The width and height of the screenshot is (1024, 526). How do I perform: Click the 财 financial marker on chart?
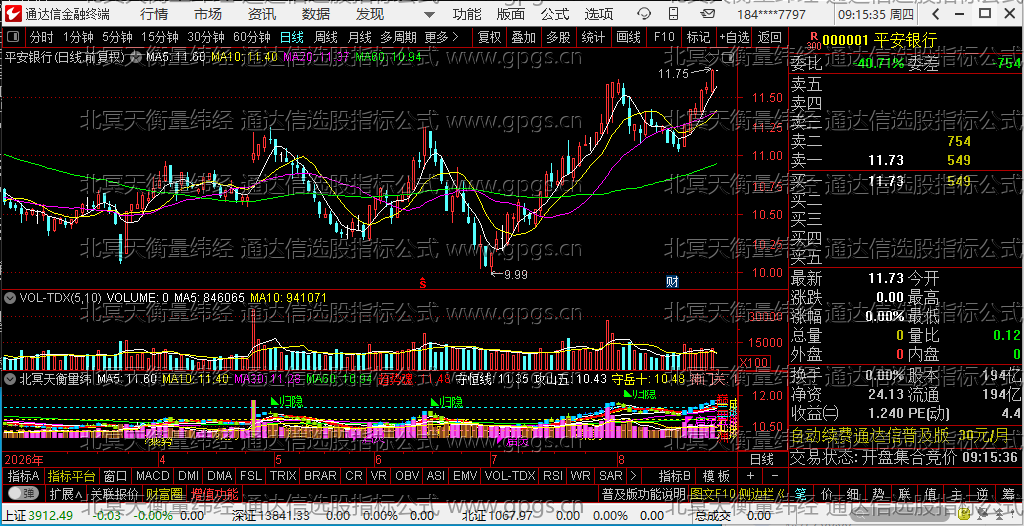(672, 282)
